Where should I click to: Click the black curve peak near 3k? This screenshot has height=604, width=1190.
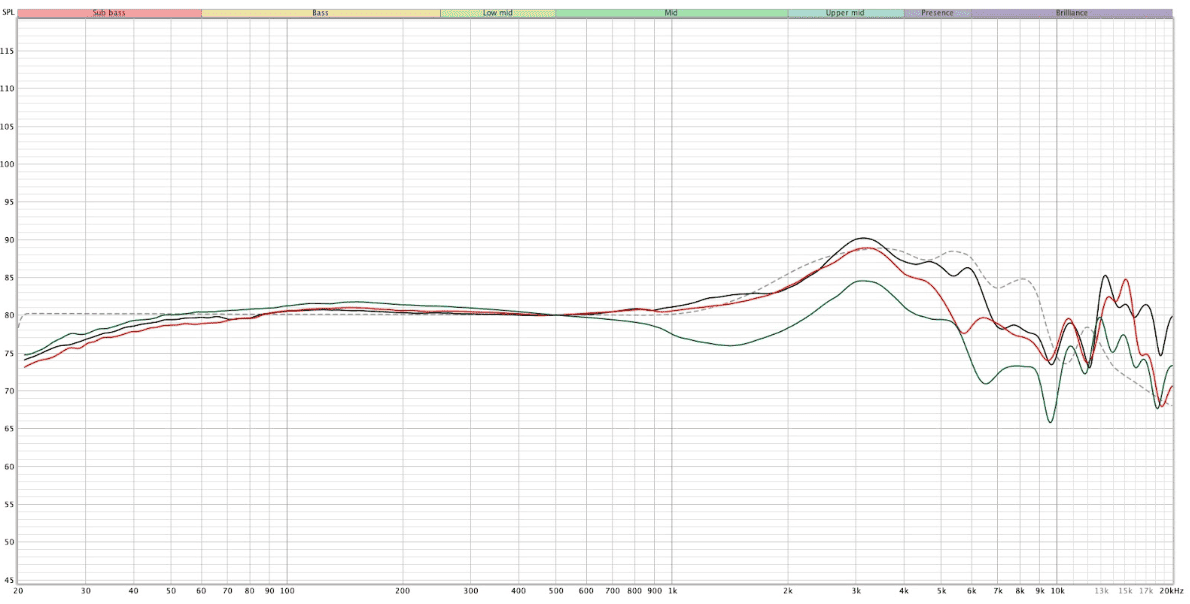point(864,238)
